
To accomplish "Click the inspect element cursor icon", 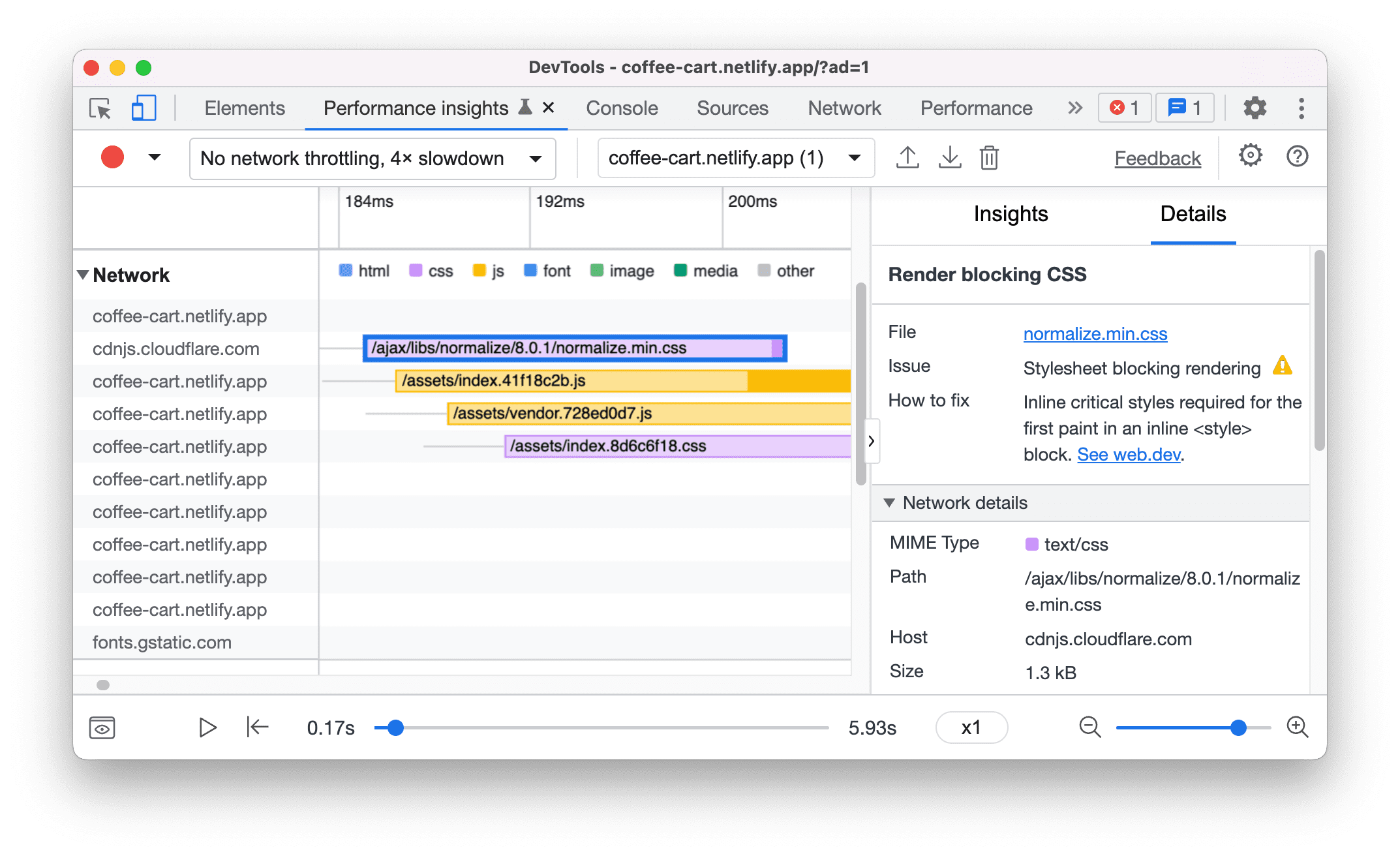I will coord(102,108).
